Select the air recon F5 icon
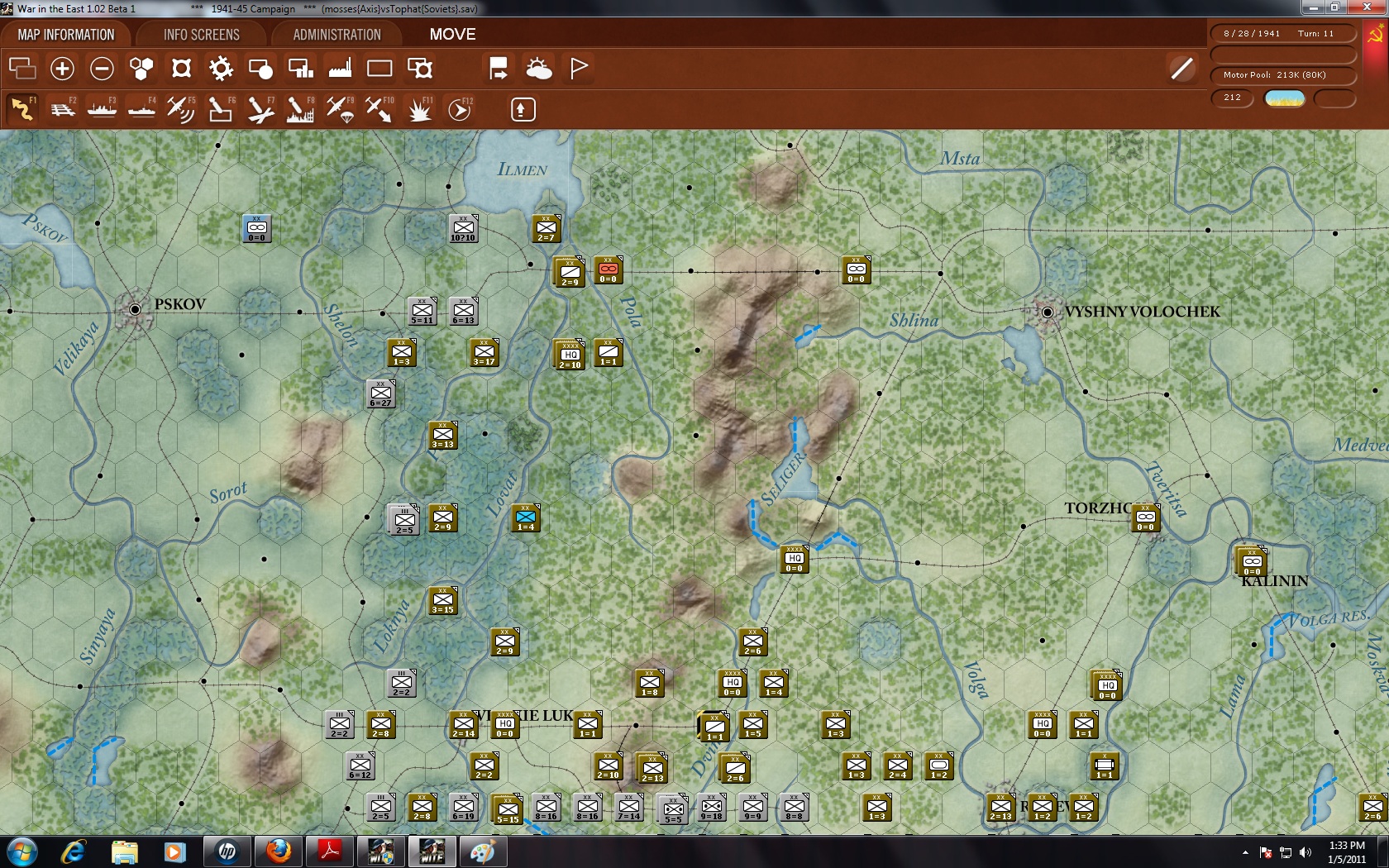This screenshot has width=1389, height=868. click(181, 109)
